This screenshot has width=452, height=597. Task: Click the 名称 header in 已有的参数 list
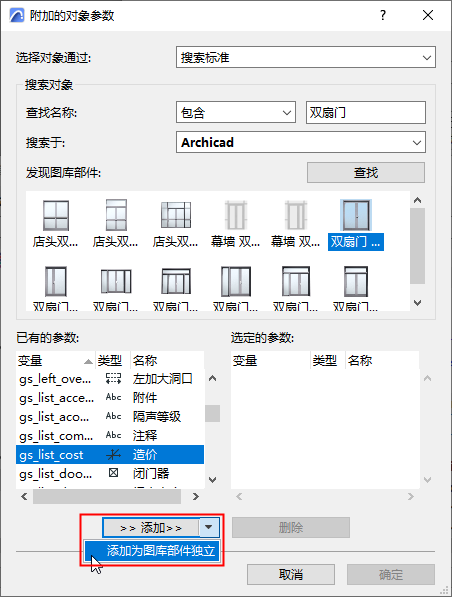point(168,360)
